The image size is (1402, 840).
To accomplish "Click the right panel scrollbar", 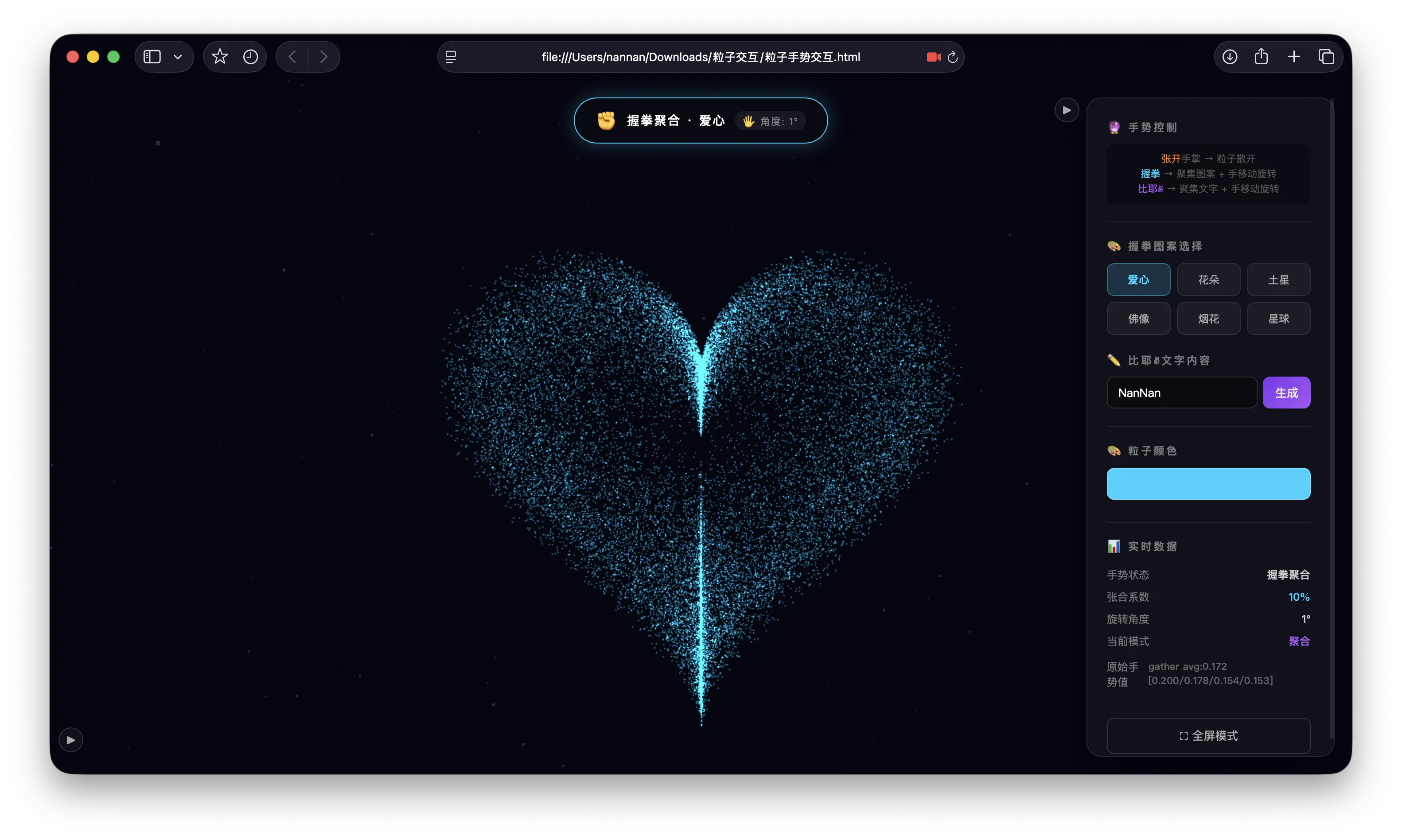I will tap(1332, 419).
